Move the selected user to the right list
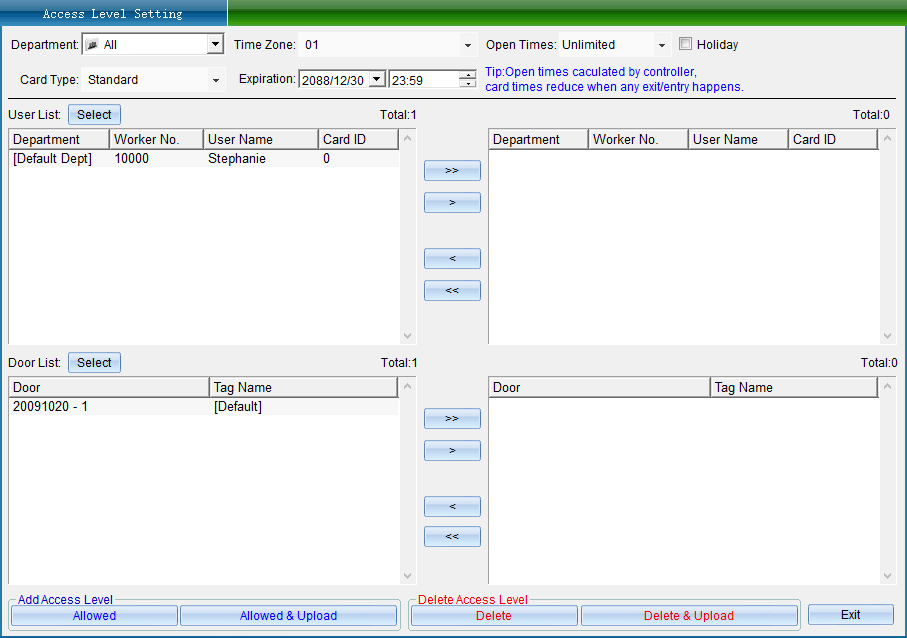907x638 pixels. (x=452, y=203)
